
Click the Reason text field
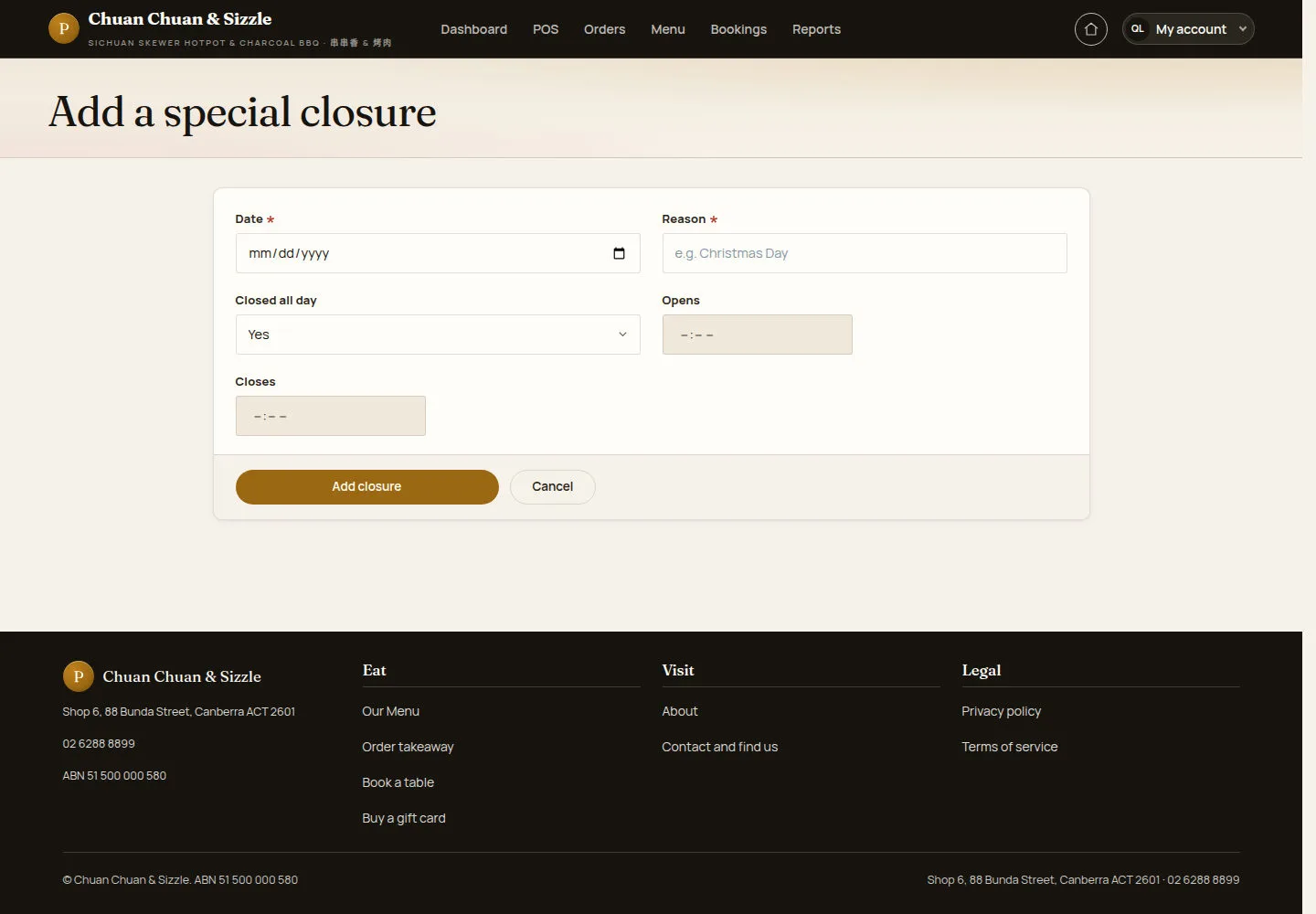pos(864,253)
